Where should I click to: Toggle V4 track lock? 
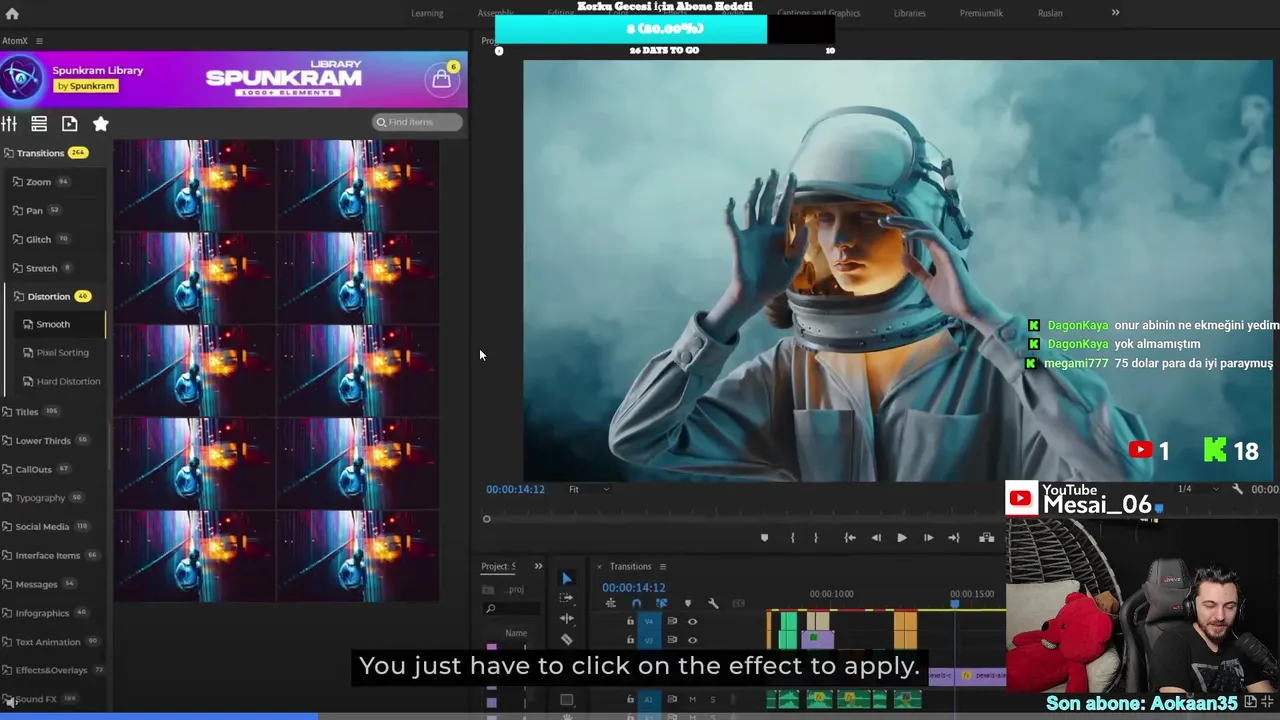click(x=630, y=621)
